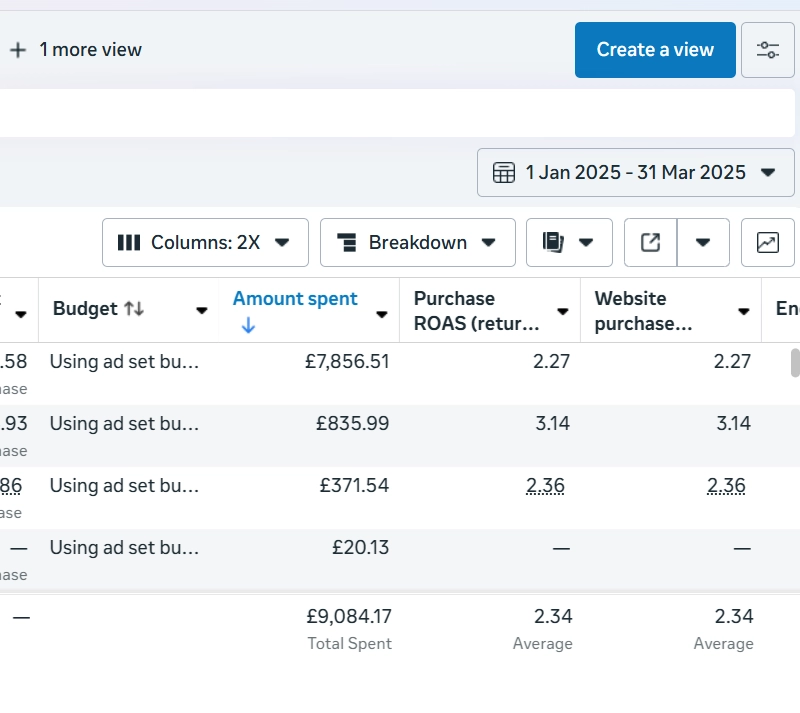The image size is (800, 713).
Task: Click the reports book icon button
Action: click(x=553, y=242)
